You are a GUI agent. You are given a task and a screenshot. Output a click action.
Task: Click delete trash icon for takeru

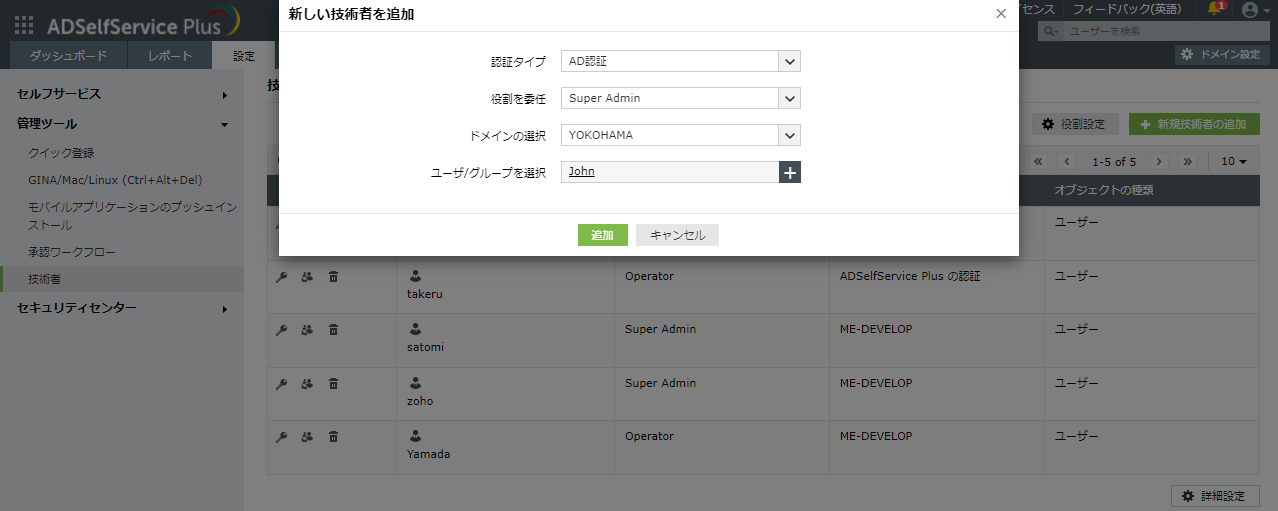coord(334,275)
